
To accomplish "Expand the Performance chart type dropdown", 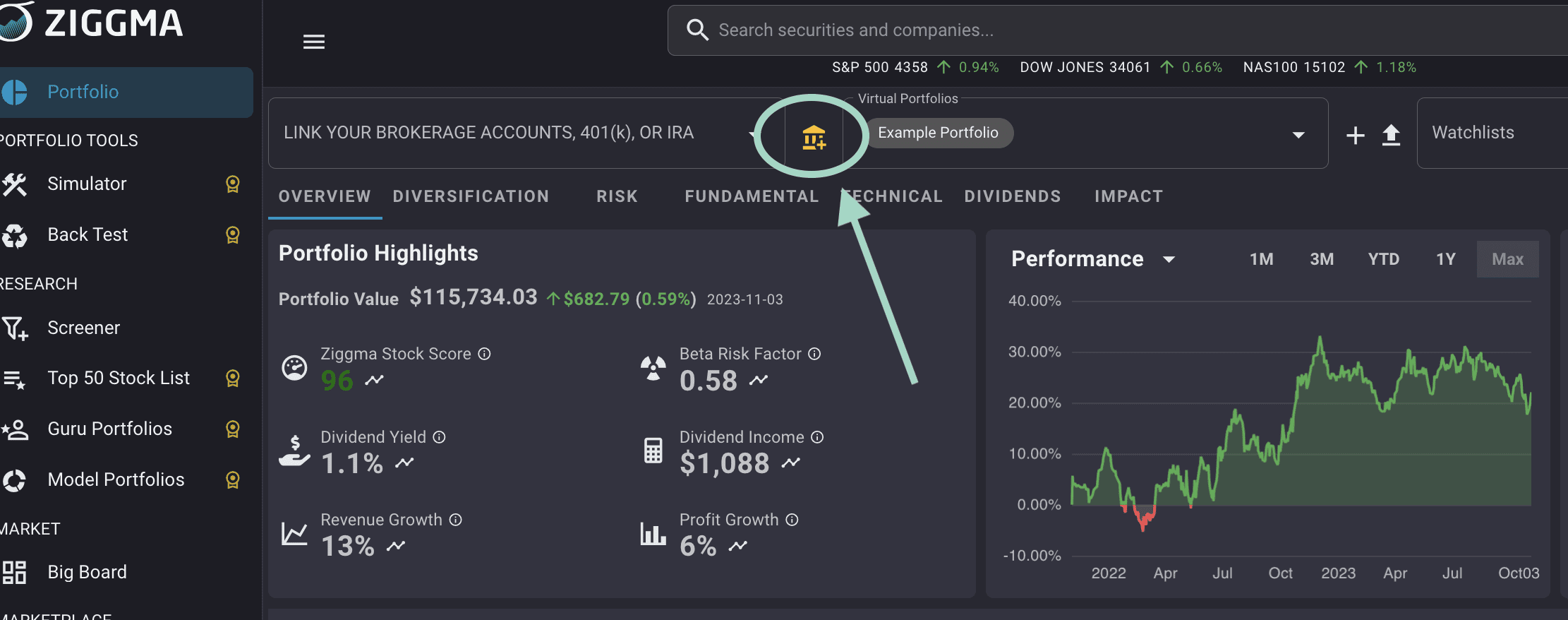I will 1169,259.
